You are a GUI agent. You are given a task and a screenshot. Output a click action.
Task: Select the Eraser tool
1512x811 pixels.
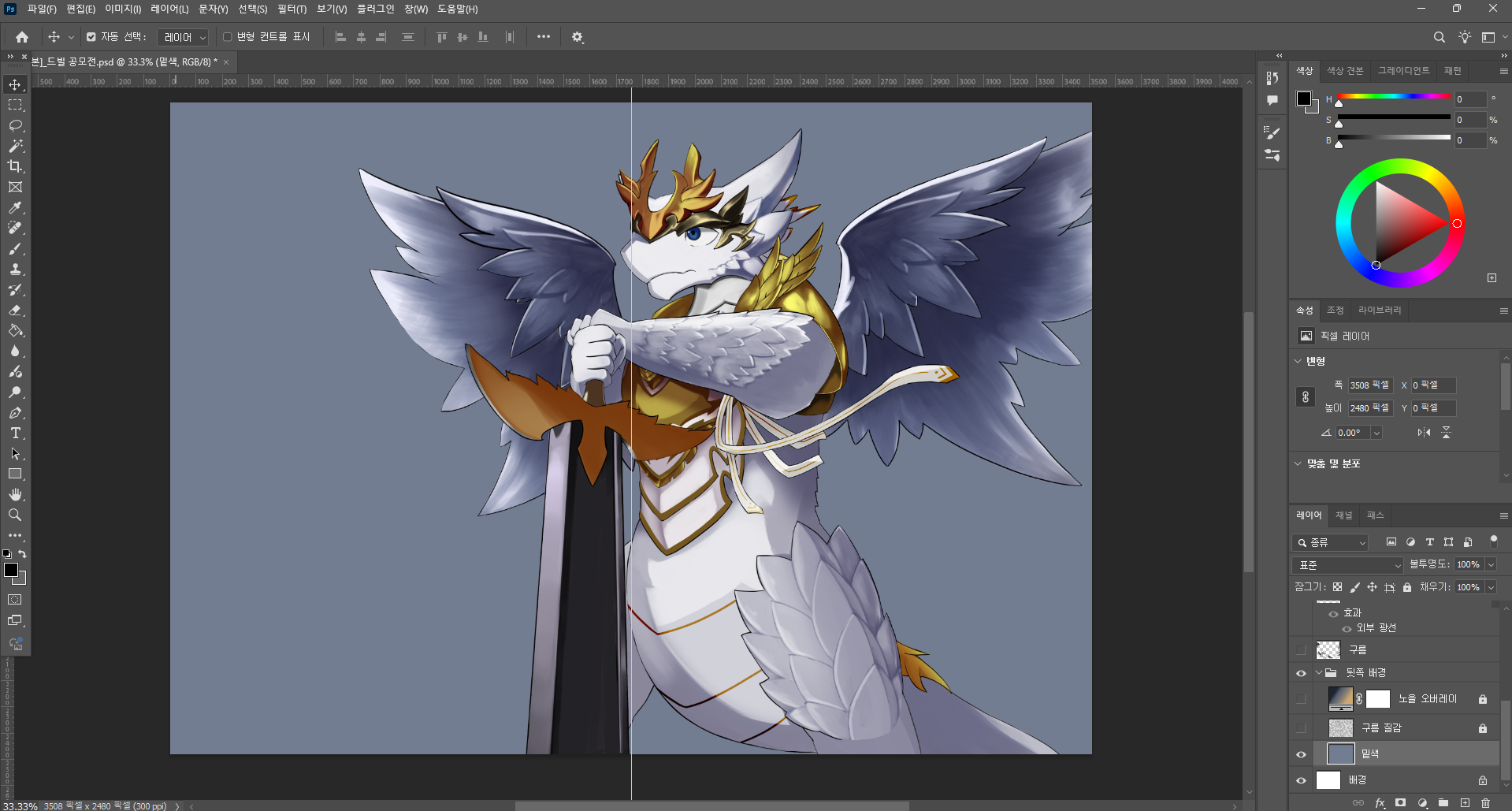[x=15, y=310]
